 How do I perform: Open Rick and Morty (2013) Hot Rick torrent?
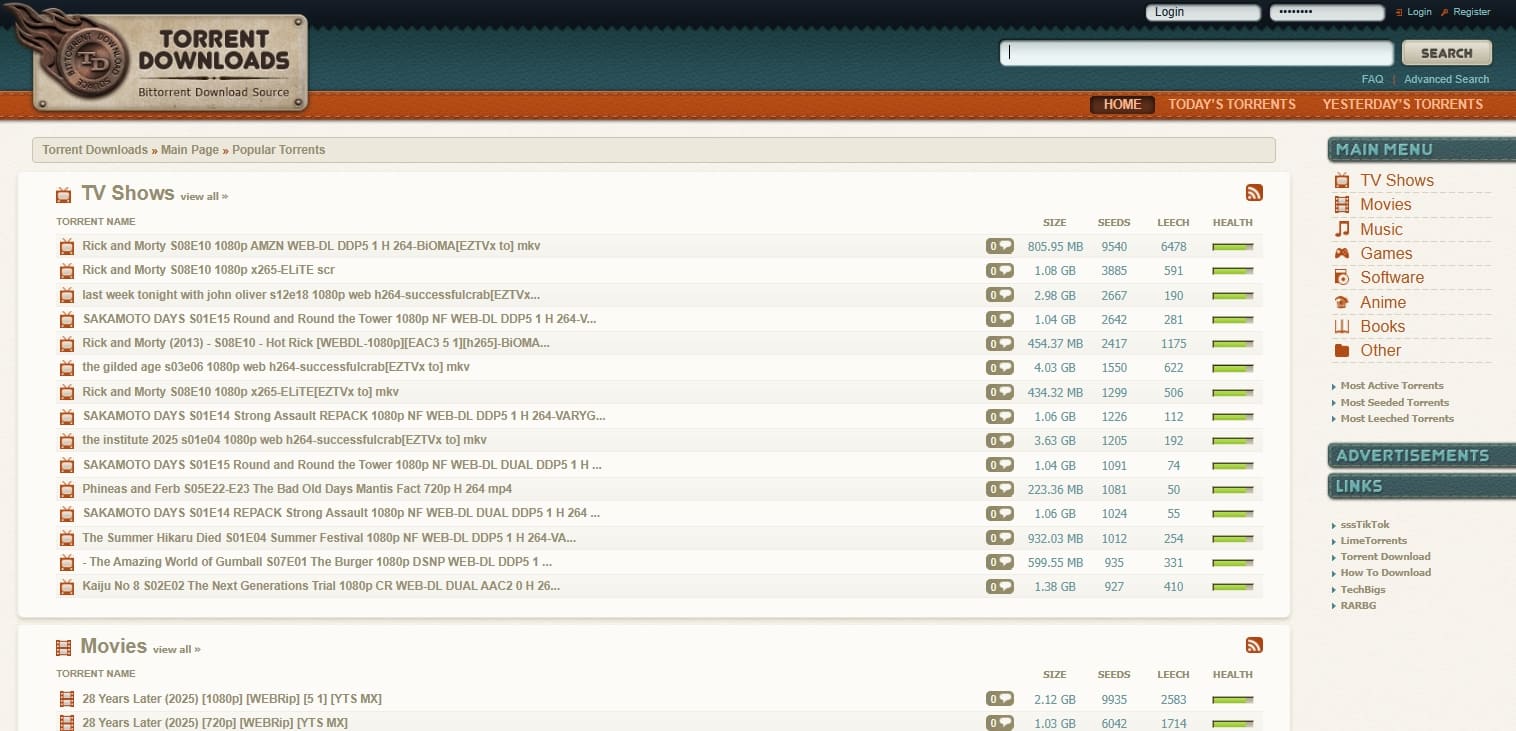coord(316,343)
